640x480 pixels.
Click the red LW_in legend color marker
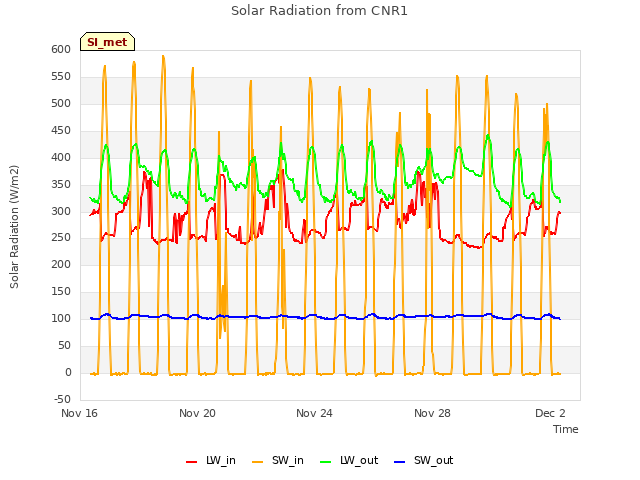click(x=191, y=462)
